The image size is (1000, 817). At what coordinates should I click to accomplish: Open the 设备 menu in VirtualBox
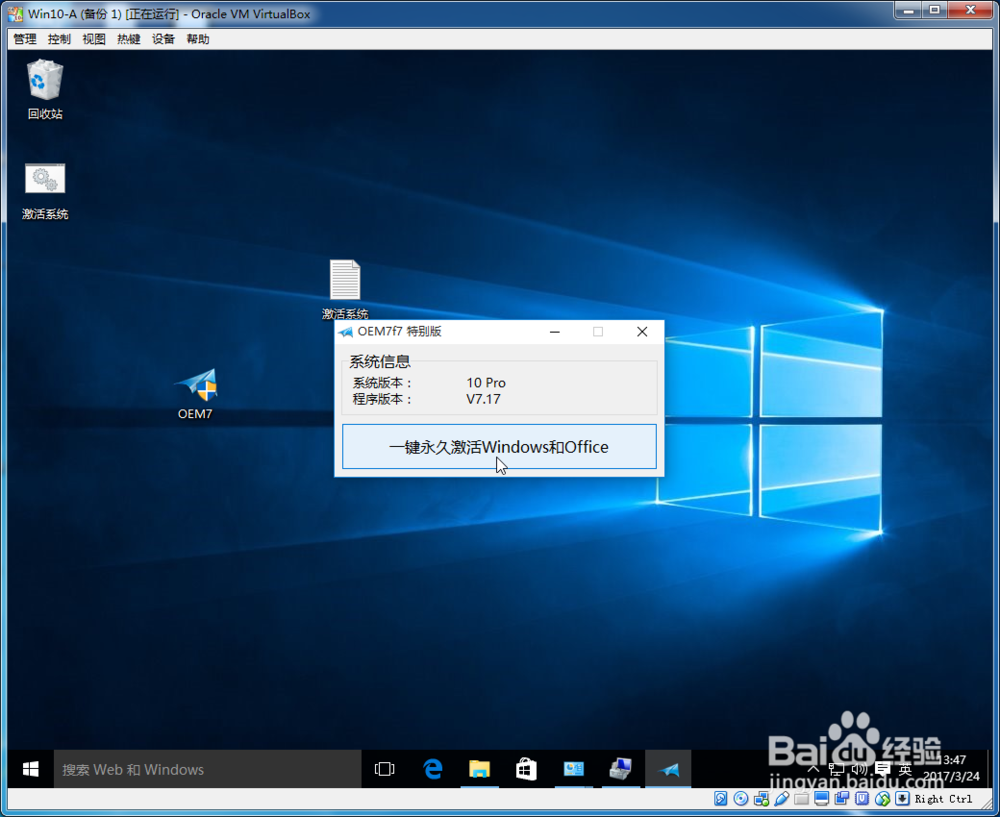click(x=163, y=38)
